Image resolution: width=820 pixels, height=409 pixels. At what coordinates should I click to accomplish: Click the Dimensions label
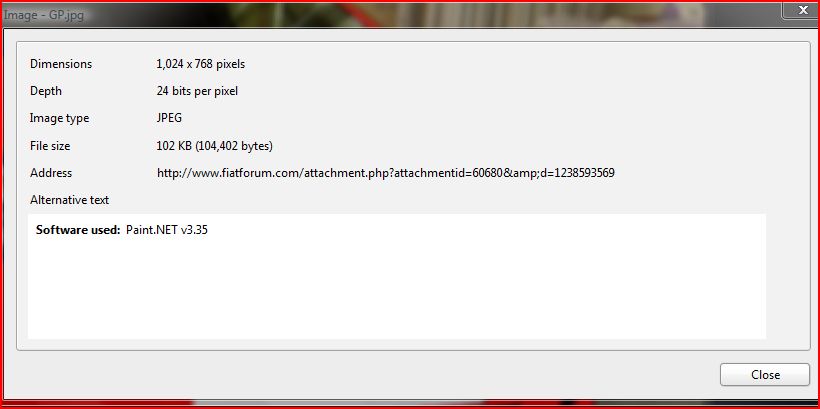tap(61, 64)
